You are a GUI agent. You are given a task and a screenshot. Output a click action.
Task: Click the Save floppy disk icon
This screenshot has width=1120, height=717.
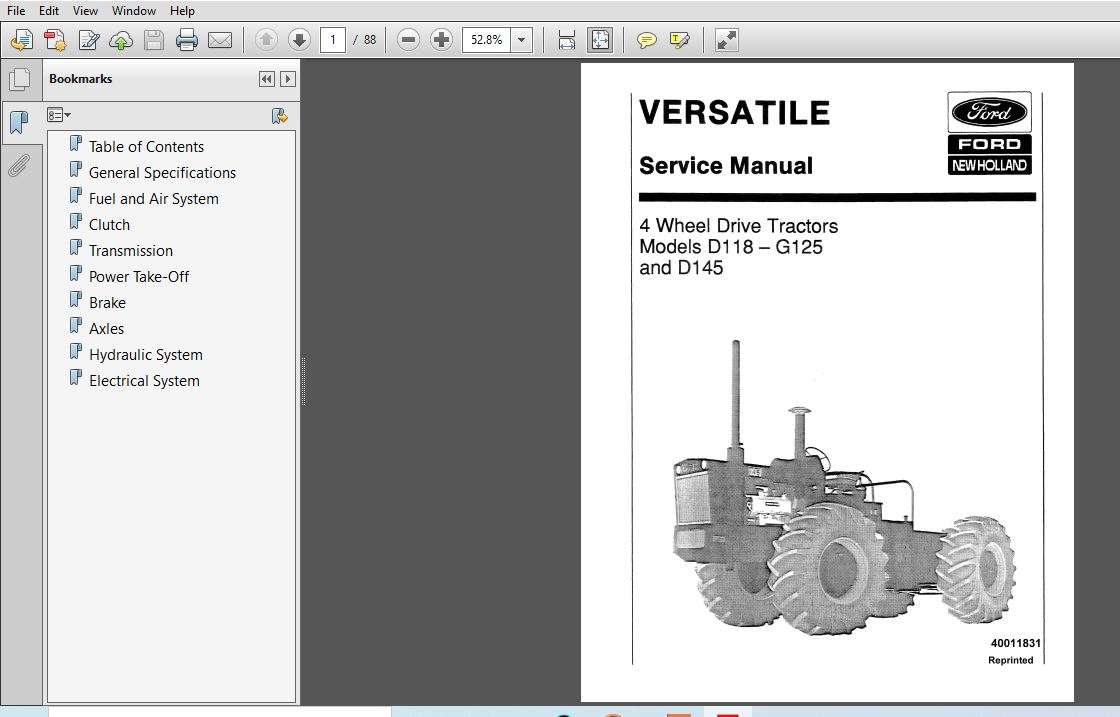click(x=154, y=40)
